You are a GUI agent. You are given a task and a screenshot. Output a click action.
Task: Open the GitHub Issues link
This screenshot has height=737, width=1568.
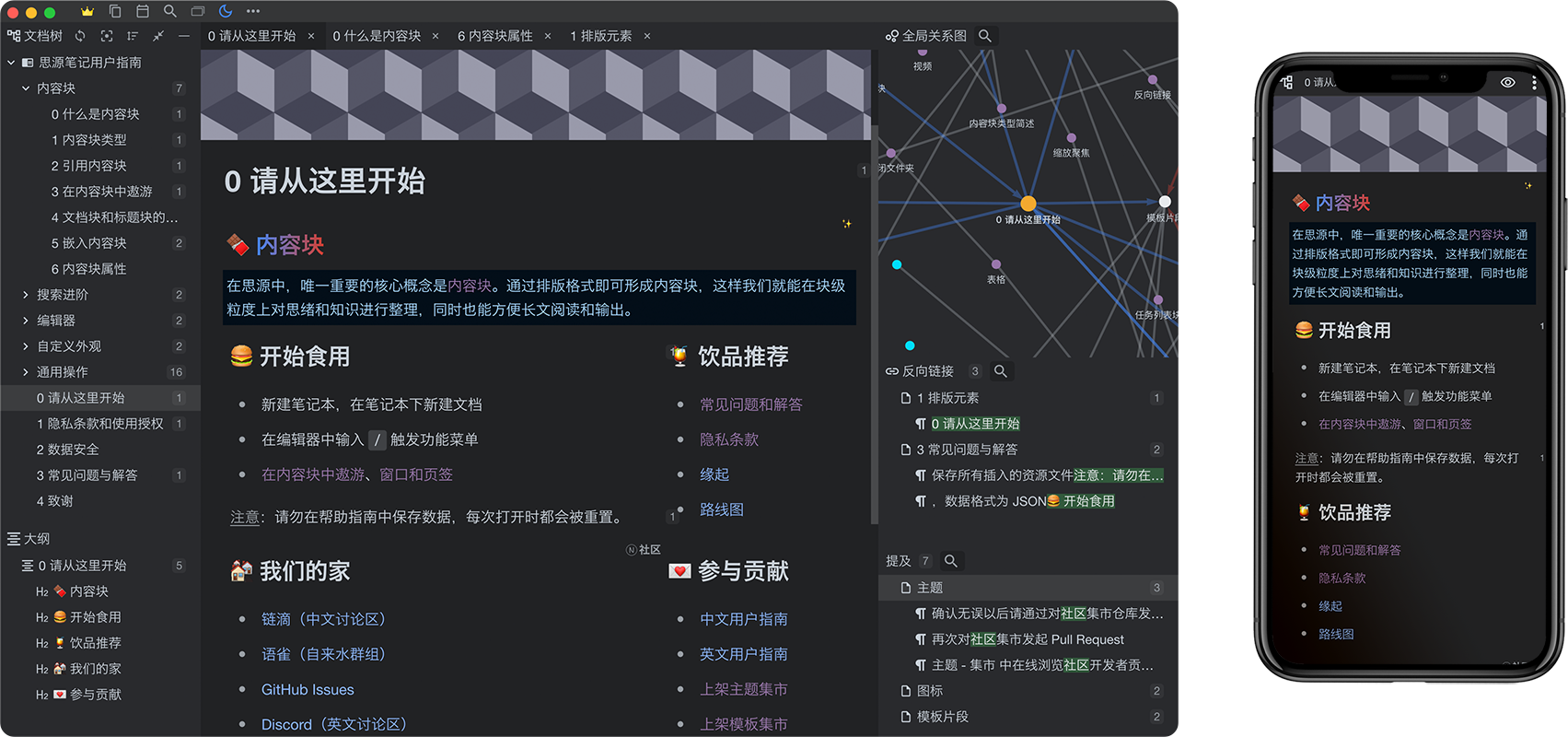[x=308, y=689]
